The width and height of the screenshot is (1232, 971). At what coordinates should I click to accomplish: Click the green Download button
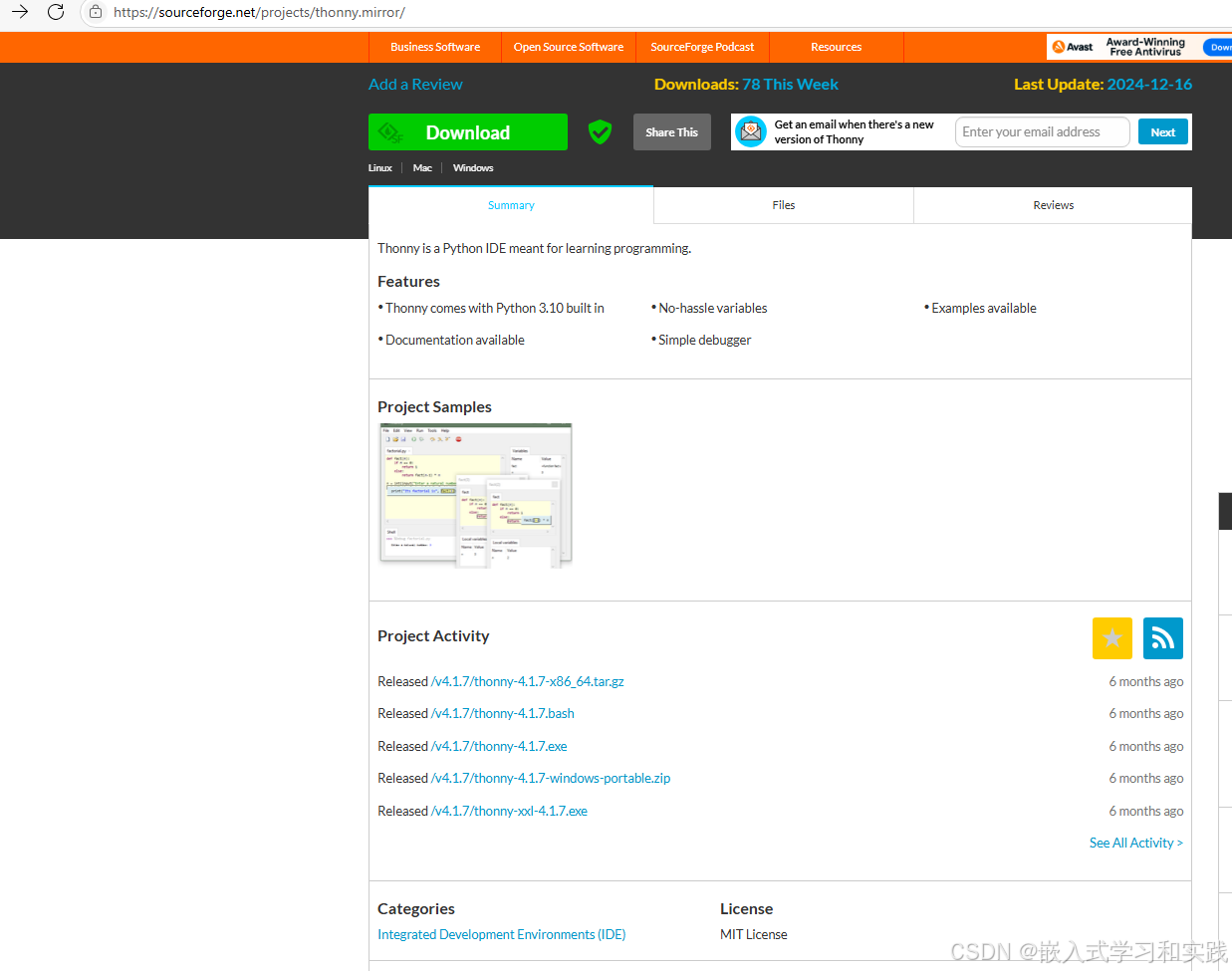(x=468, y=132)
